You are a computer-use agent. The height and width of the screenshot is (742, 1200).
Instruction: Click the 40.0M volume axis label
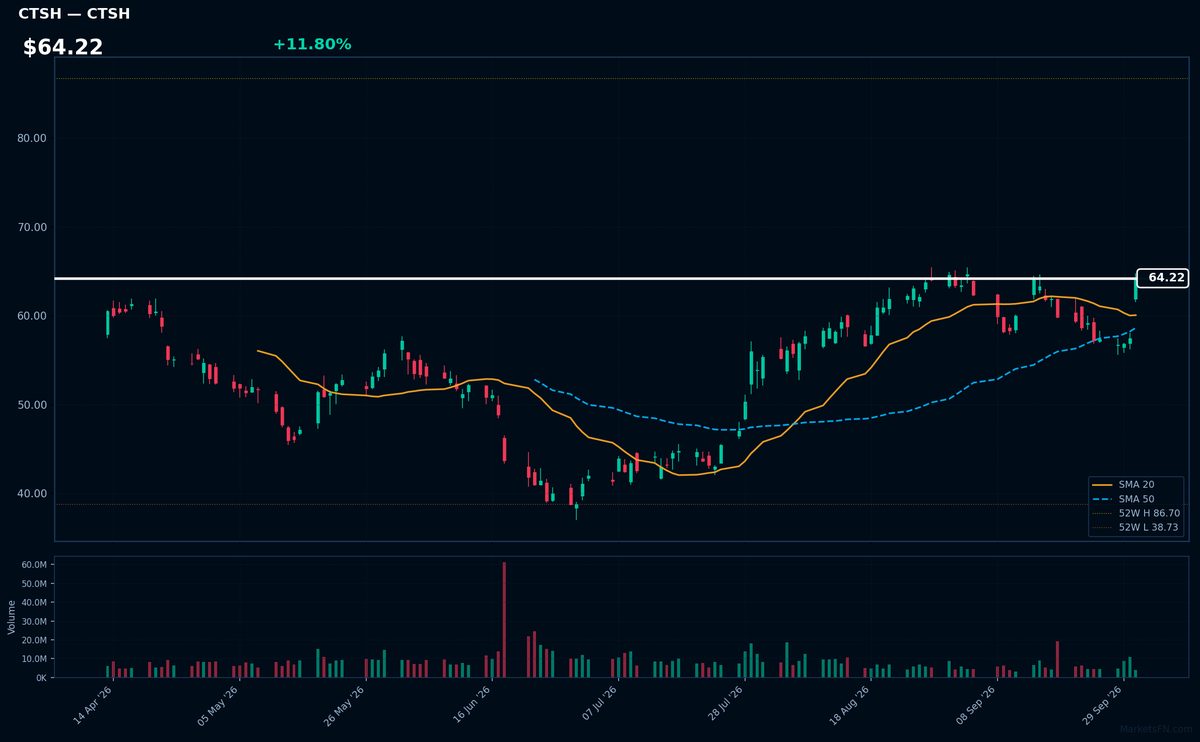(x=34, y=603)
